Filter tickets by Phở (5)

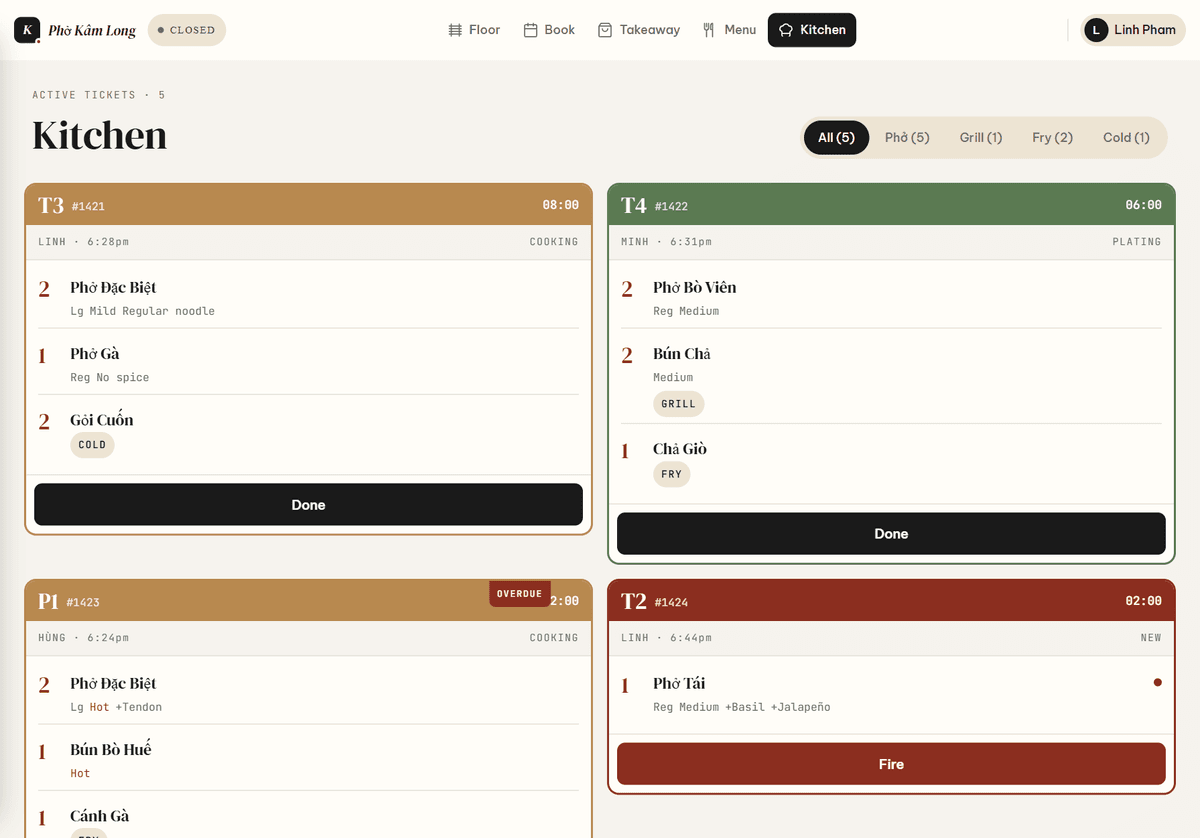907,138
